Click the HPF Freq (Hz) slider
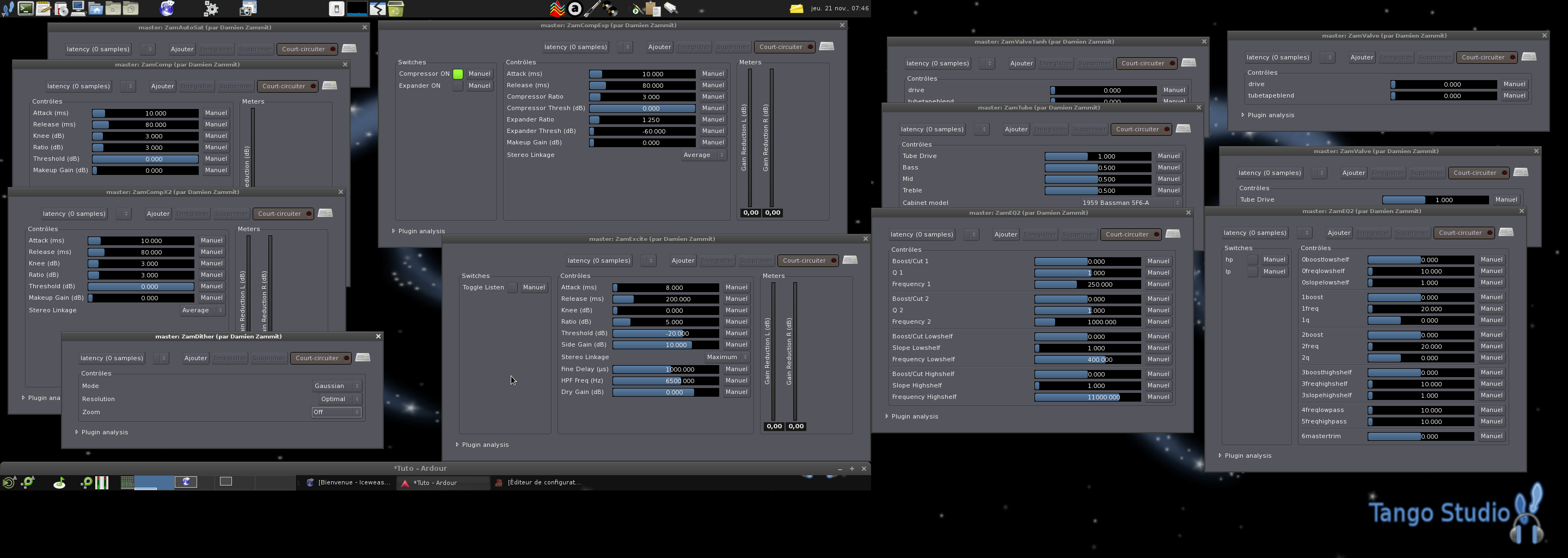This screenshot has width=1568, height=558. click(665, 381)
